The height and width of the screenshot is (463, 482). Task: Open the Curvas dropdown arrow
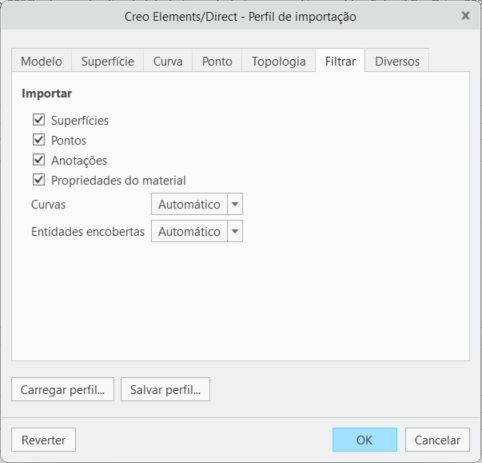pos(235,204)
